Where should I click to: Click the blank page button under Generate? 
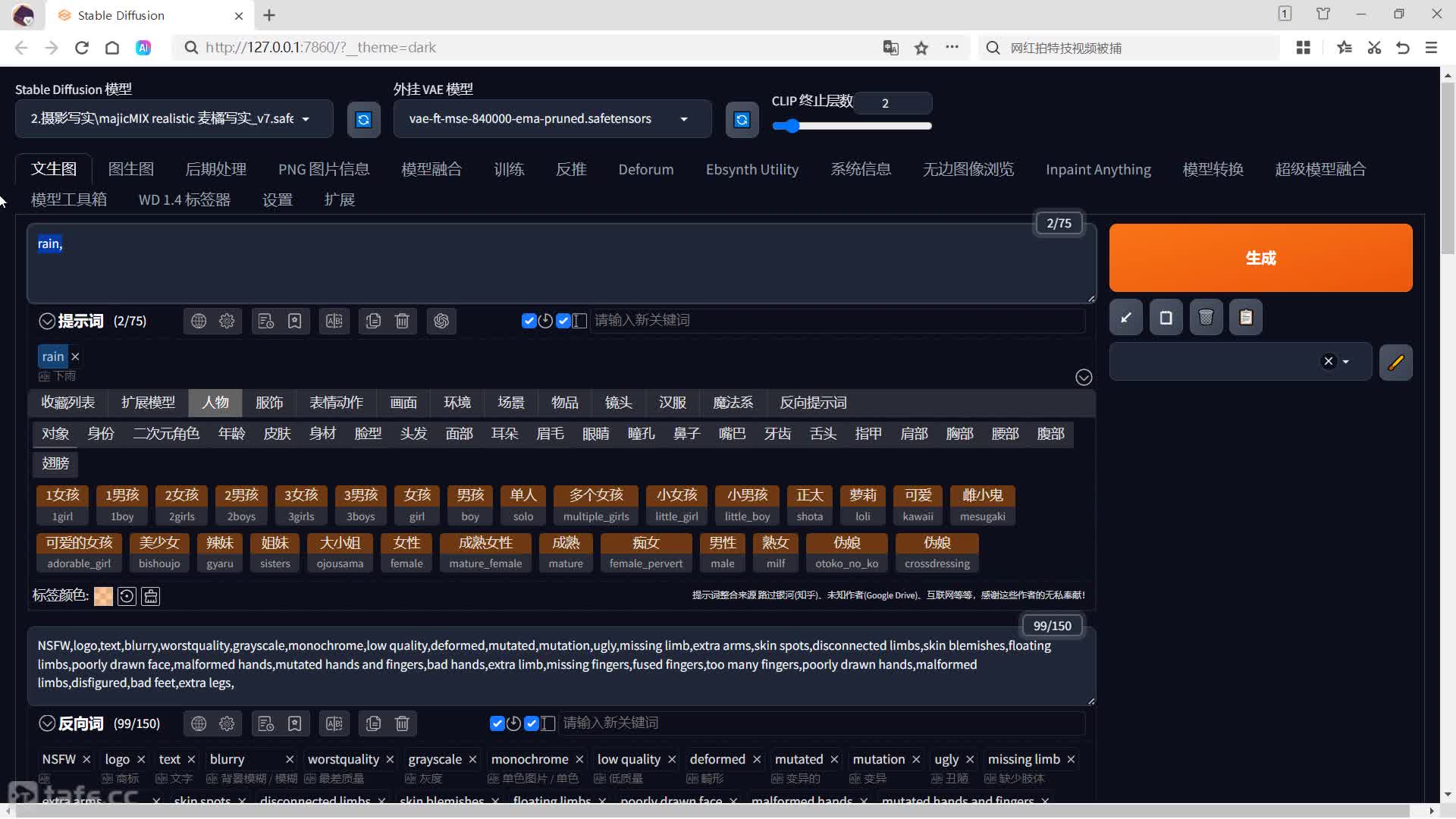(1166, 318)
